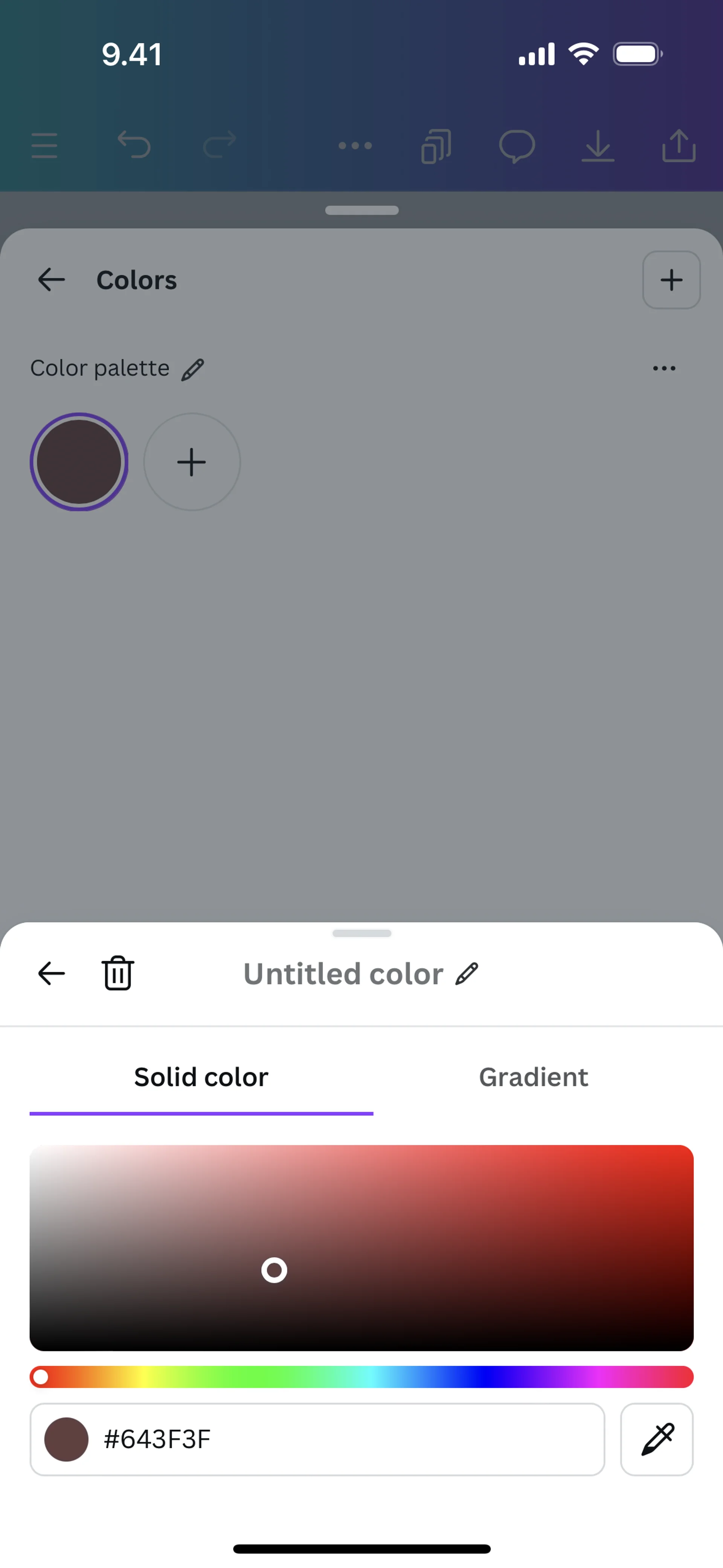Tap the download icon in toolbar

[598, 146]
